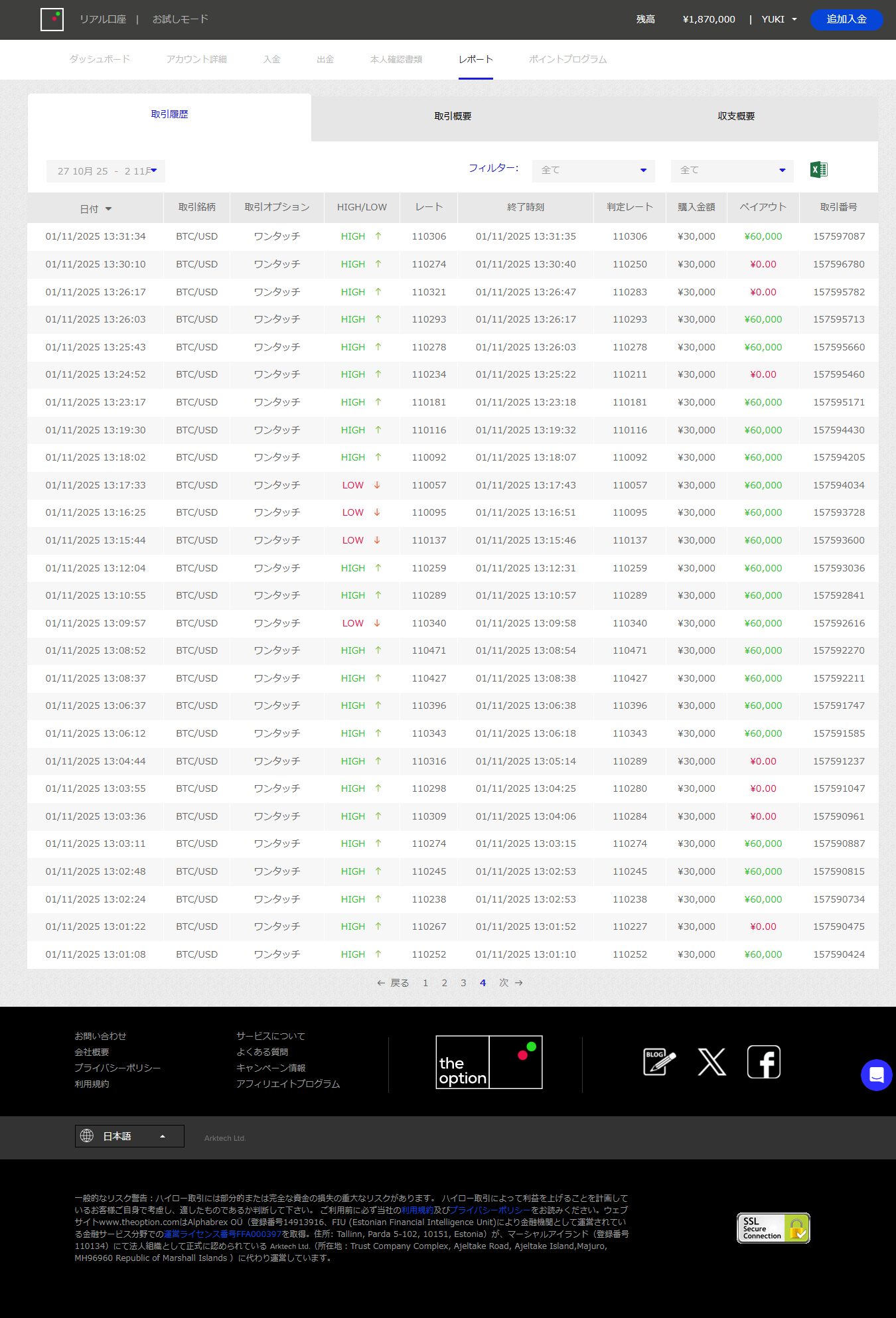The height and width of the screenshot is (1318, 896).
Task: Click the SSL Secure Connection badge
Action: [x=773, y=1228]
